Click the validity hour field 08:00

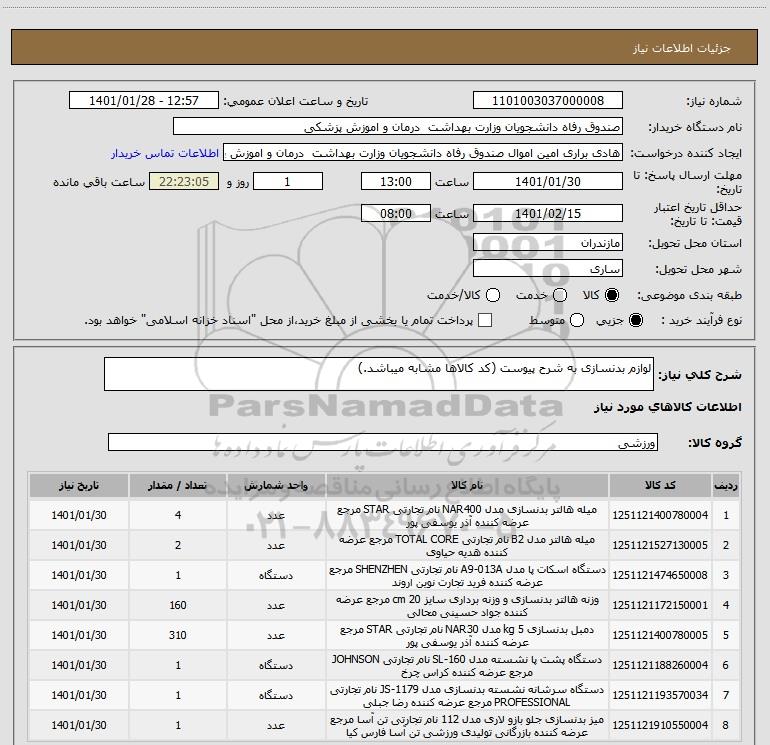(x=396, y=213)
